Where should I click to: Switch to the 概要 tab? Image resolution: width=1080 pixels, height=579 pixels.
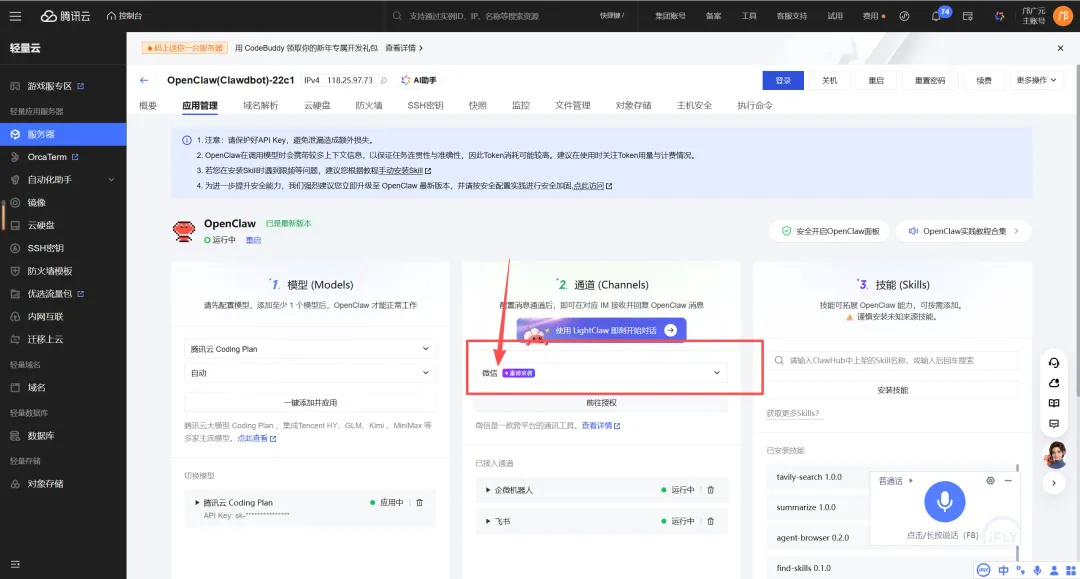pyautogui.click(x=148, y=105)
